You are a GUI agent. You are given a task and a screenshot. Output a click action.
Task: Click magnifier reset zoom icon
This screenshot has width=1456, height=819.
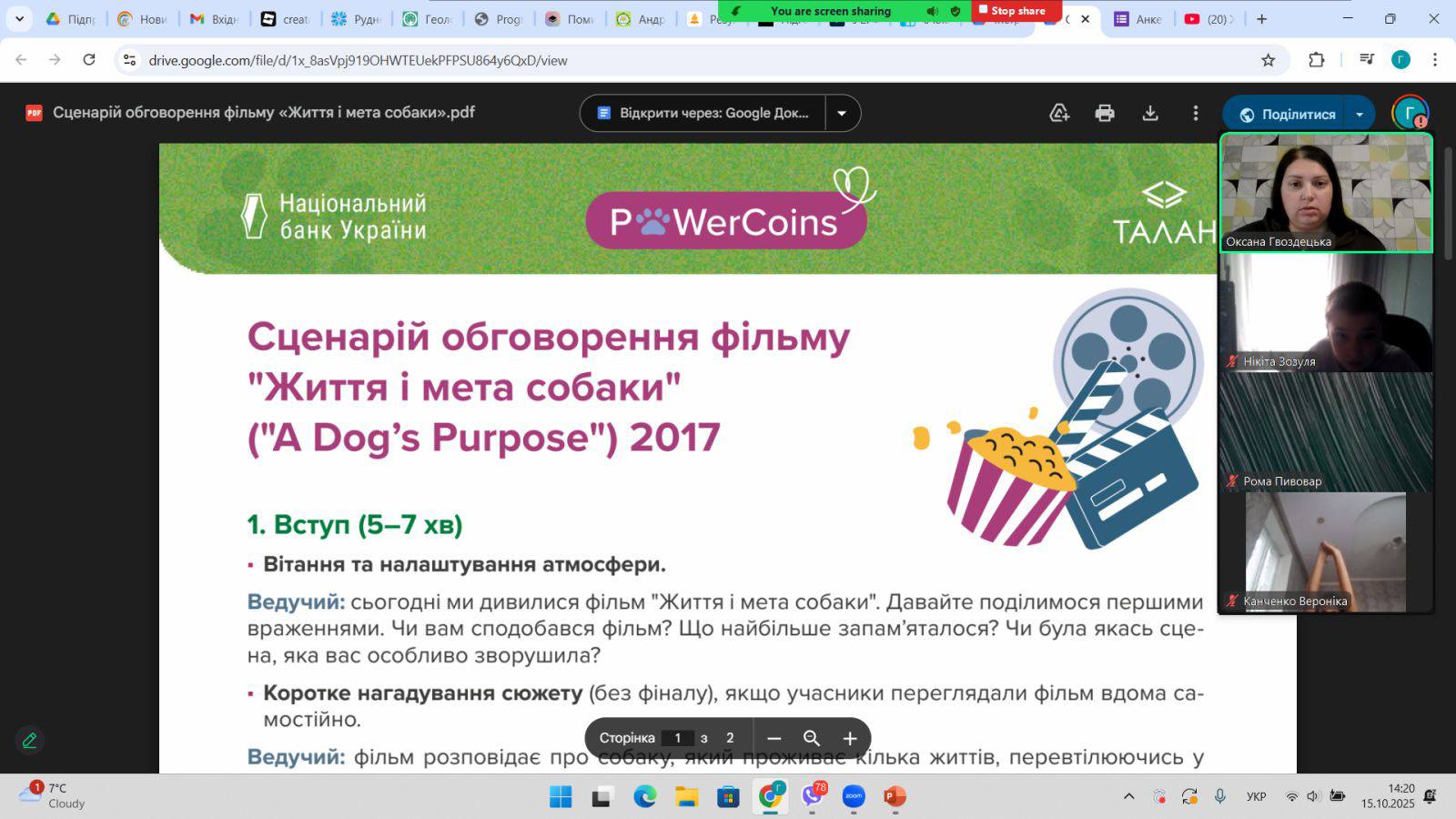click(812, 738)
